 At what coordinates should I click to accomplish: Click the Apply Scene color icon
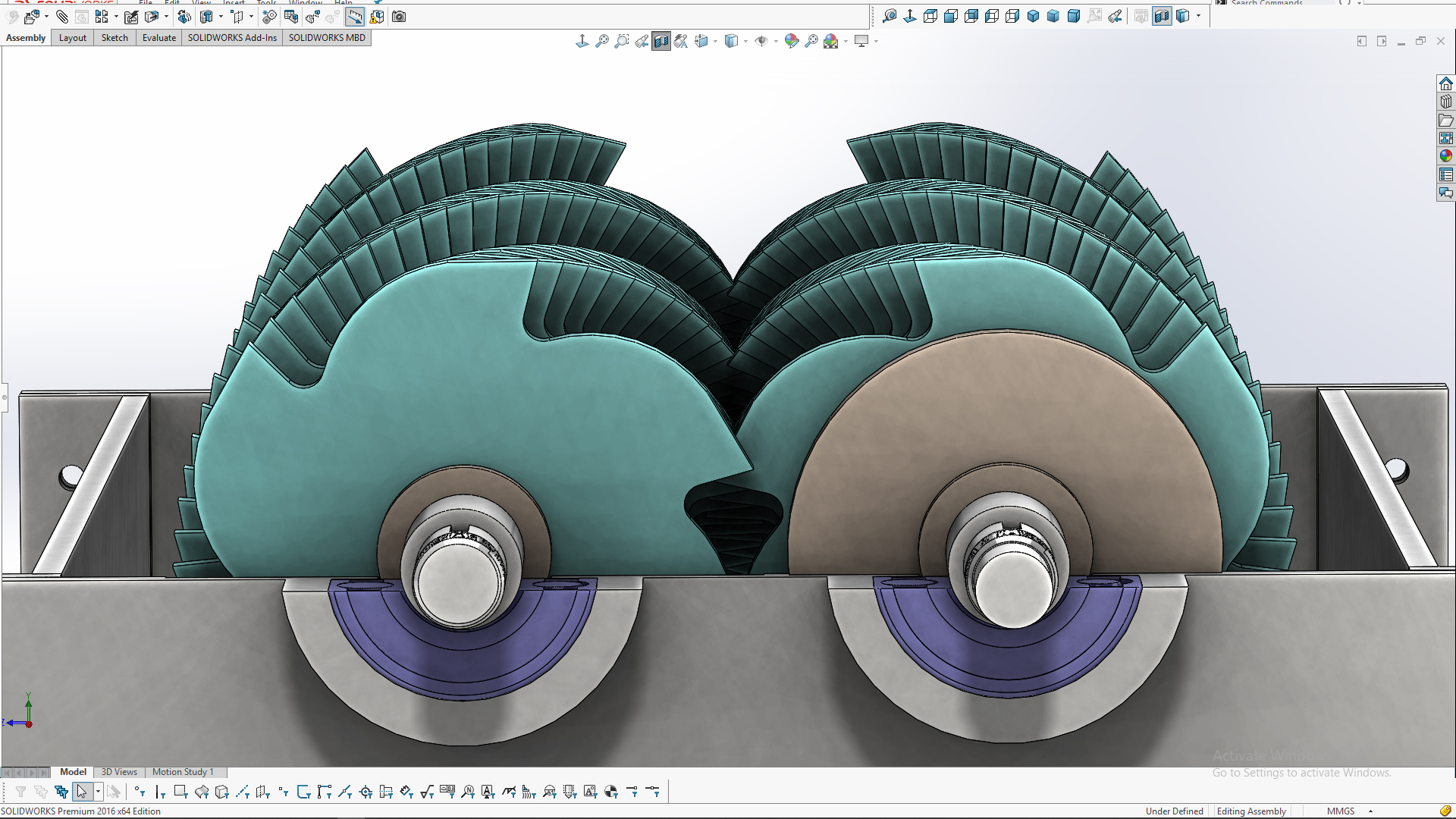(x=831, y=41)
